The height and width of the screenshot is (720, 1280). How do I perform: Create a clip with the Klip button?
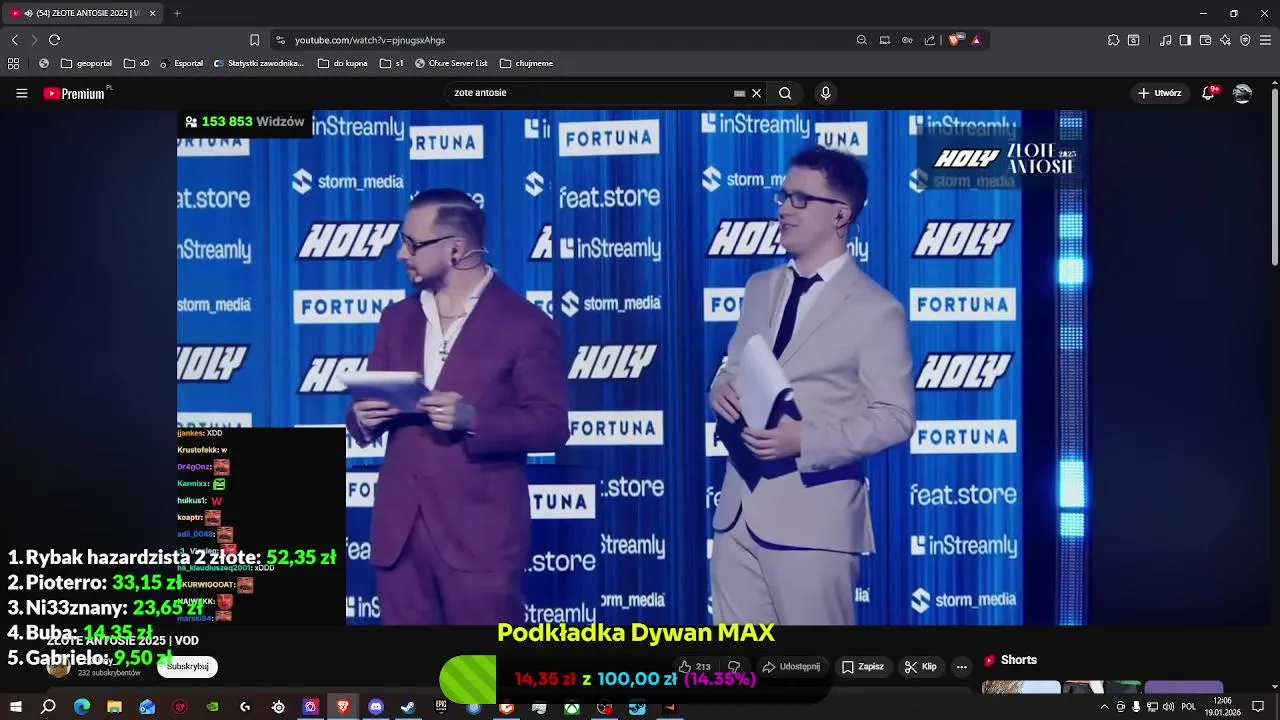pyautogui.click(x=920, y=667)
